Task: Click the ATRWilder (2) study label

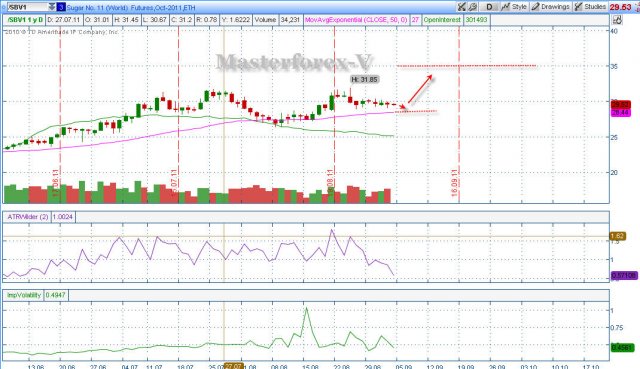Action: pos(27,217)
